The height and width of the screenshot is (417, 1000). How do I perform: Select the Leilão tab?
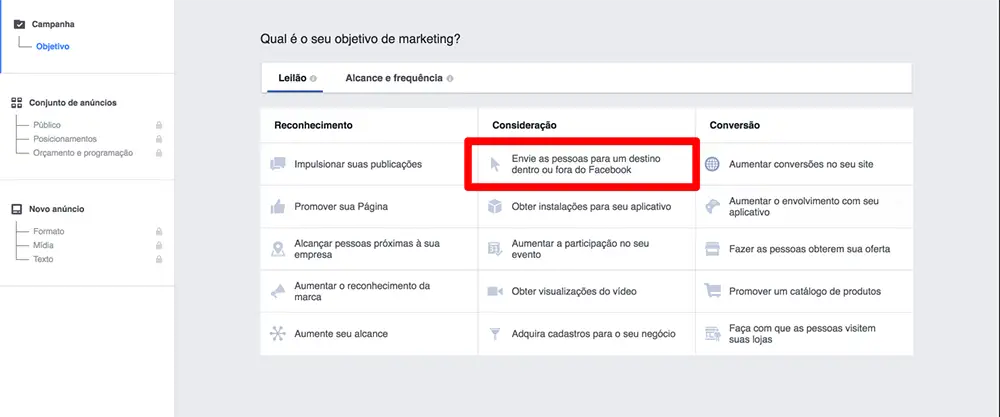click(291, 78)
